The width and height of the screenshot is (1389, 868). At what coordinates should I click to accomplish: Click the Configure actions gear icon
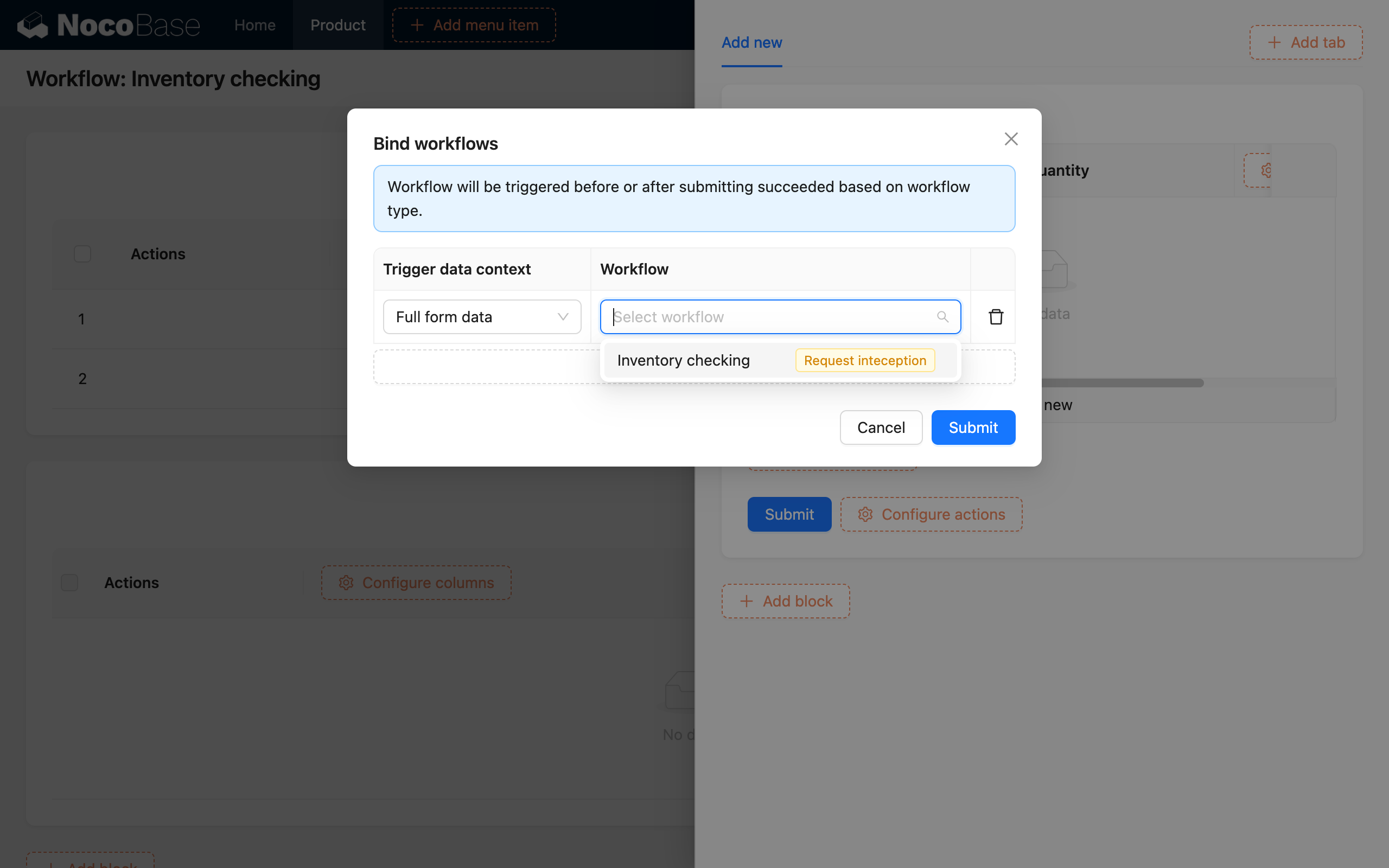pyautogui.click(x=865, y=514)
